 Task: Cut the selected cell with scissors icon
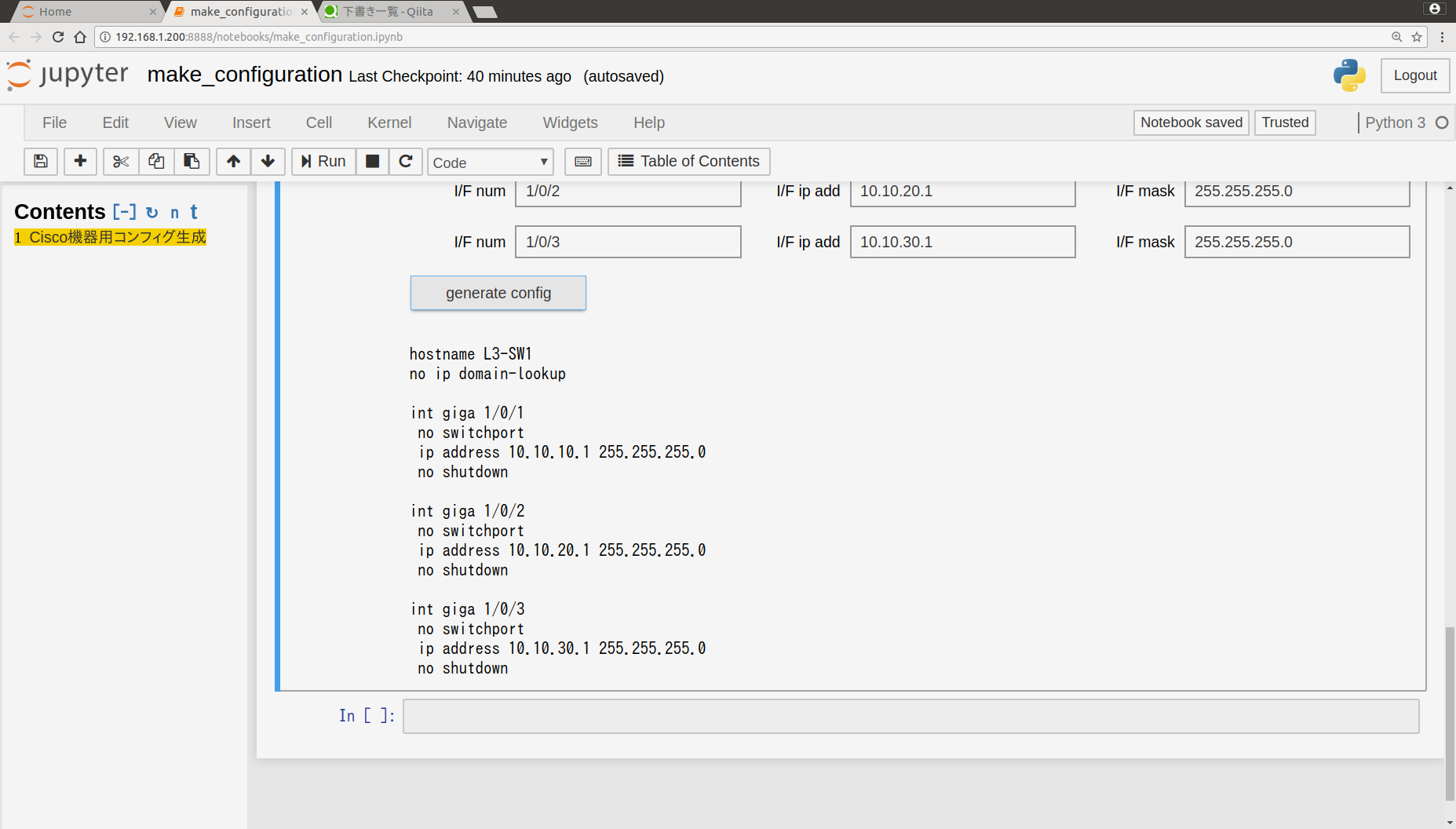click(x=120, y=162)
